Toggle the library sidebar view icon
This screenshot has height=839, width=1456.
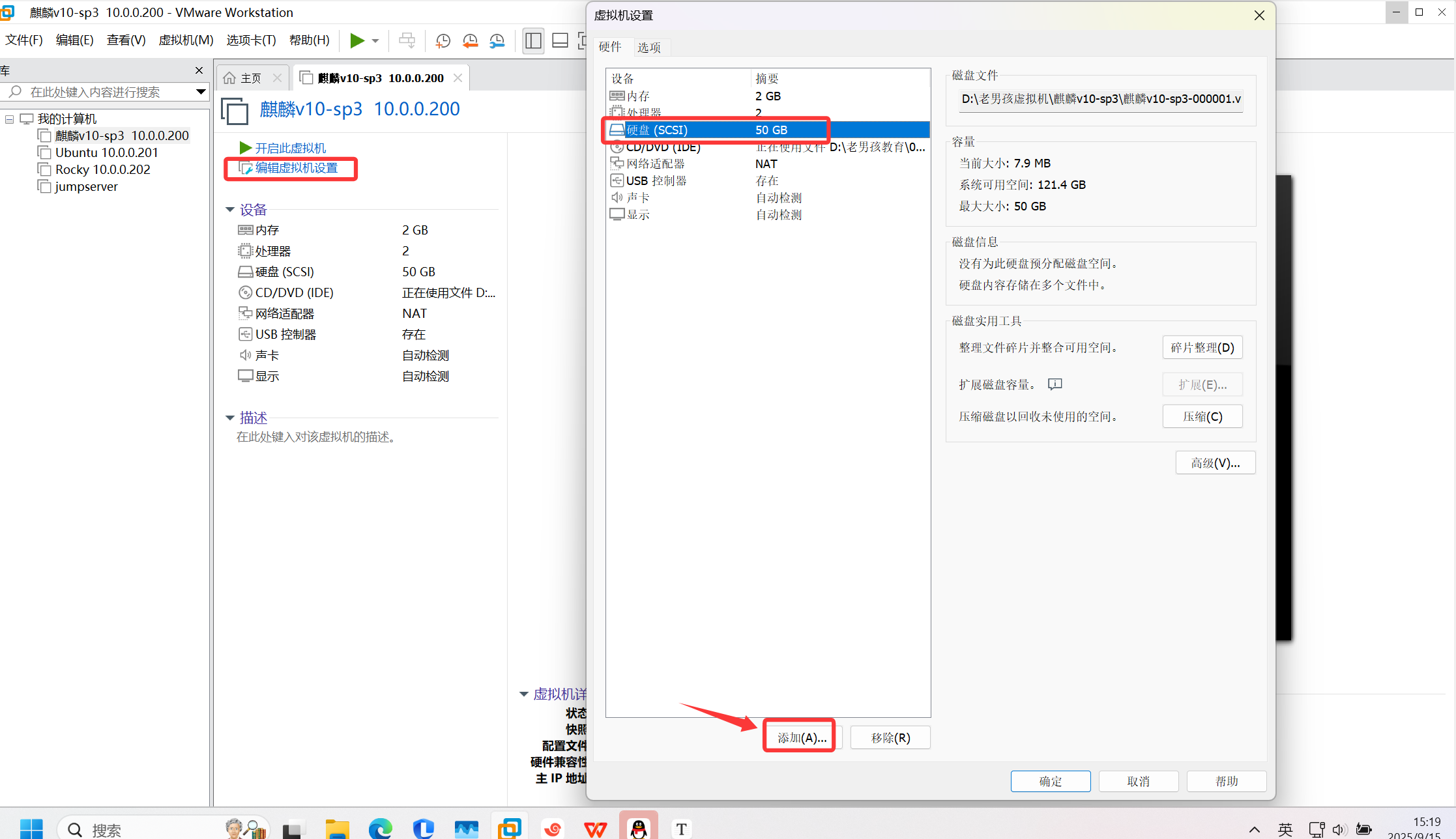pos(533,41)
